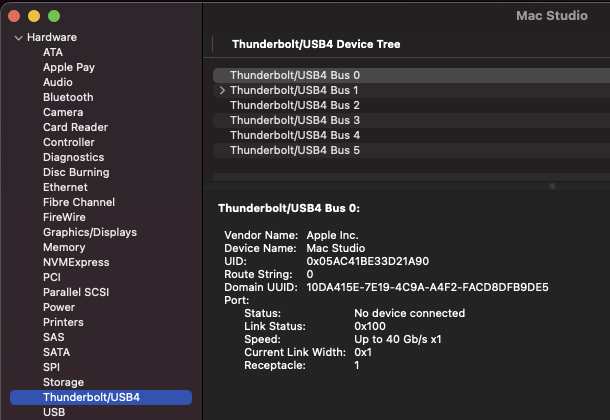Click the Link Status value 0x100

(x=370, y=326)
